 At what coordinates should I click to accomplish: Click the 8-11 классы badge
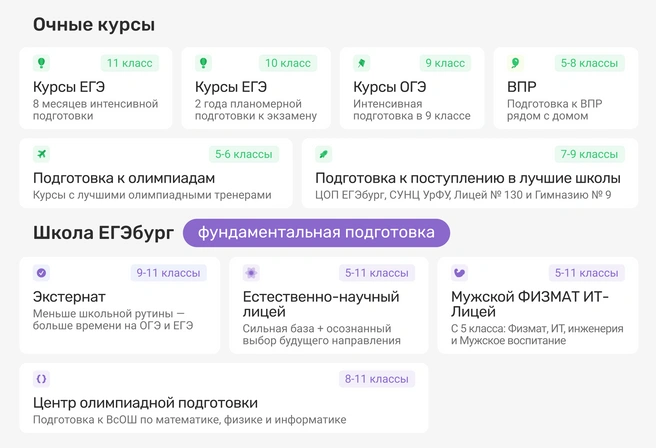pos(377,379)
